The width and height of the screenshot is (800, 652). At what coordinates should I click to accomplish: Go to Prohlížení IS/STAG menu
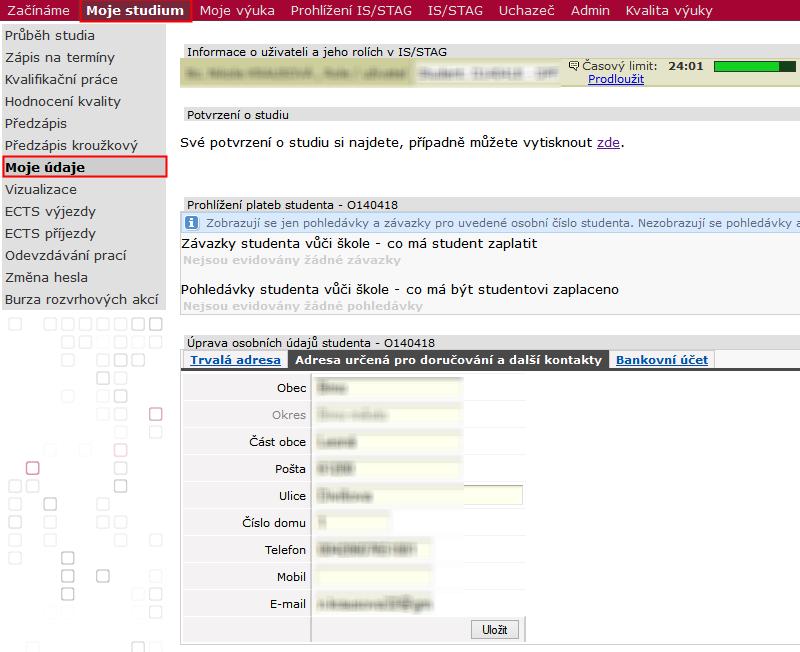click(351, 10)
